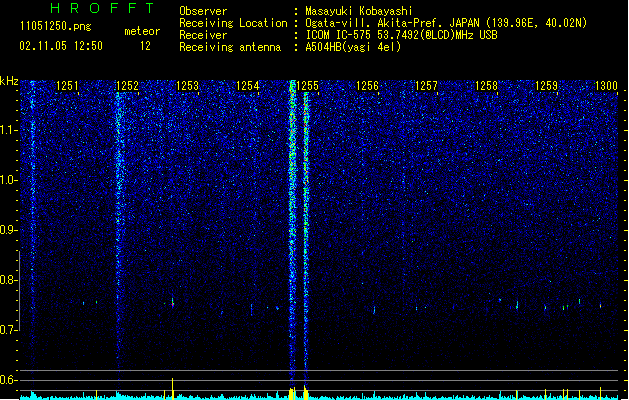The height and width of the screenshot is (400, 629).
Task: Click the 'Observer' field label
Action: click(x=203, y=11)
